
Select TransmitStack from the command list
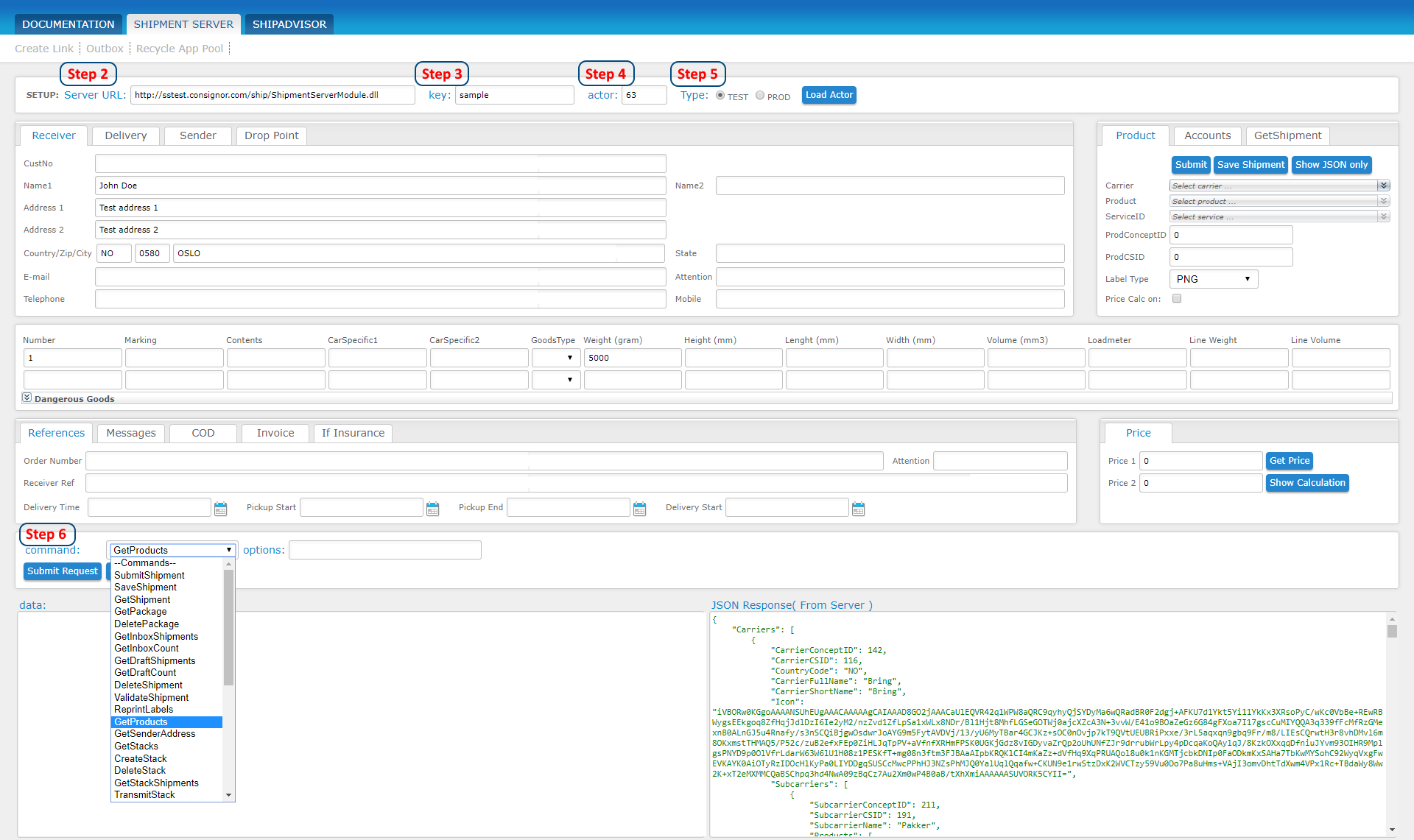[166, 795]
